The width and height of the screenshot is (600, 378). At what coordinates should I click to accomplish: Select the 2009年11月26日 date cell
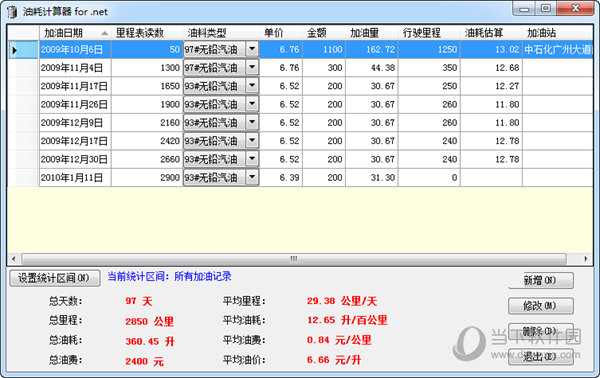coord(75,104)
